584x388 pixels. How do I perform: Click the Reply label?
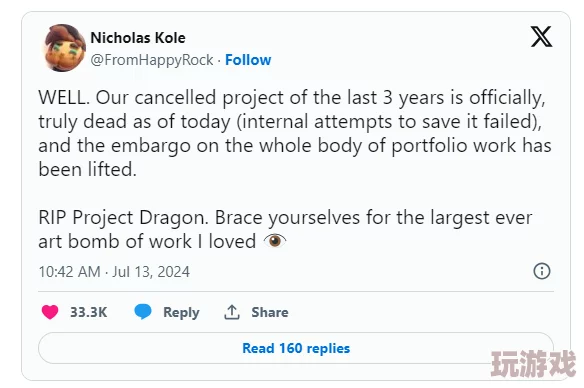[181, 312]
